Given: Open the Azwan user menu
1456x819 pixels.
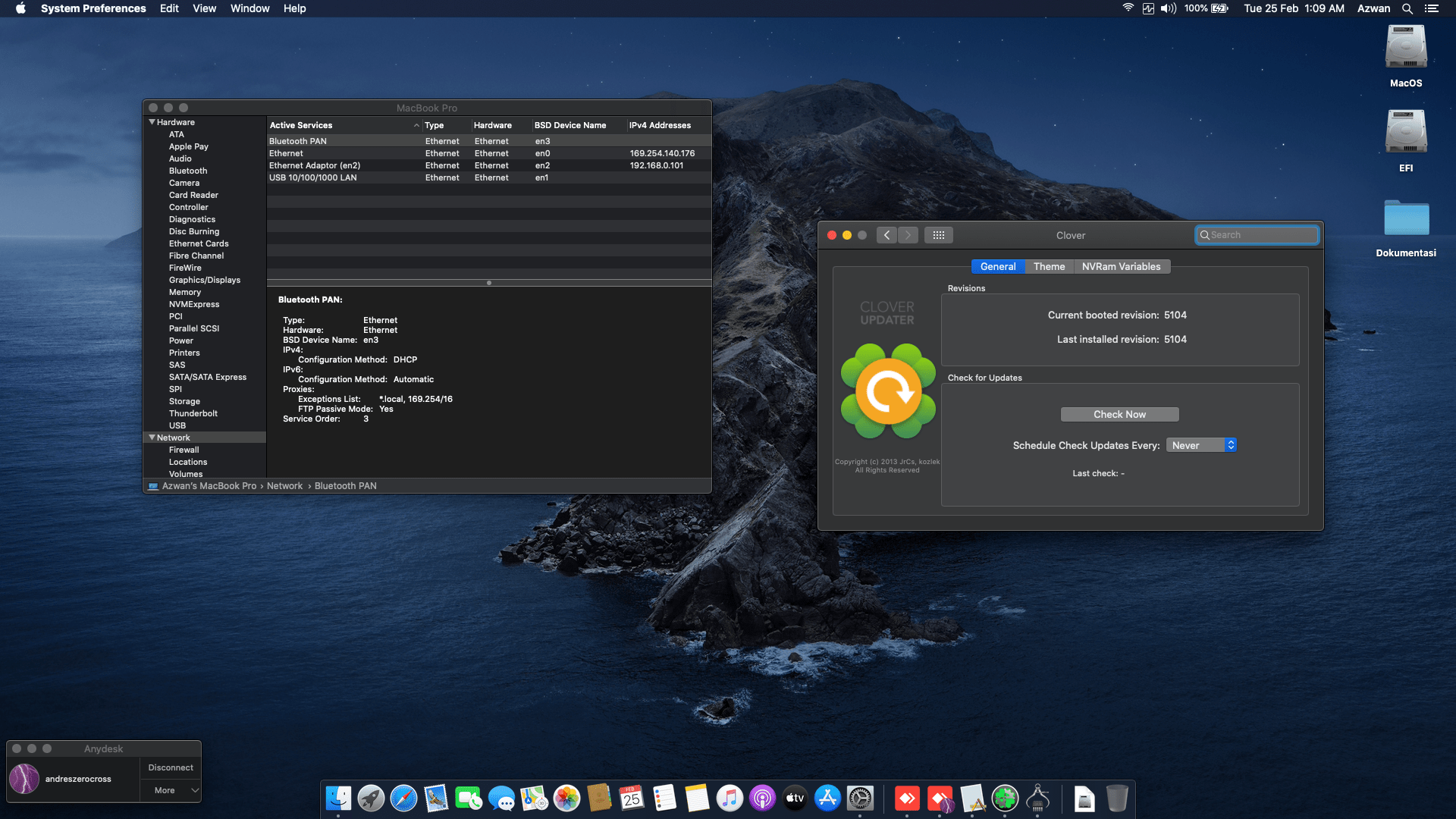Looking at the screenshot, I should click(1373, 8).
